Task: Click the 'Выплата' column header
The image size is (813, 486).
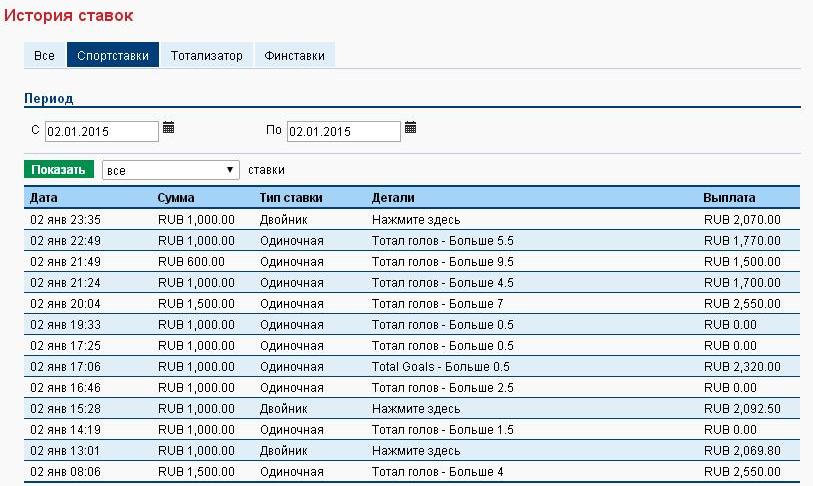Action: coord(729,197)
